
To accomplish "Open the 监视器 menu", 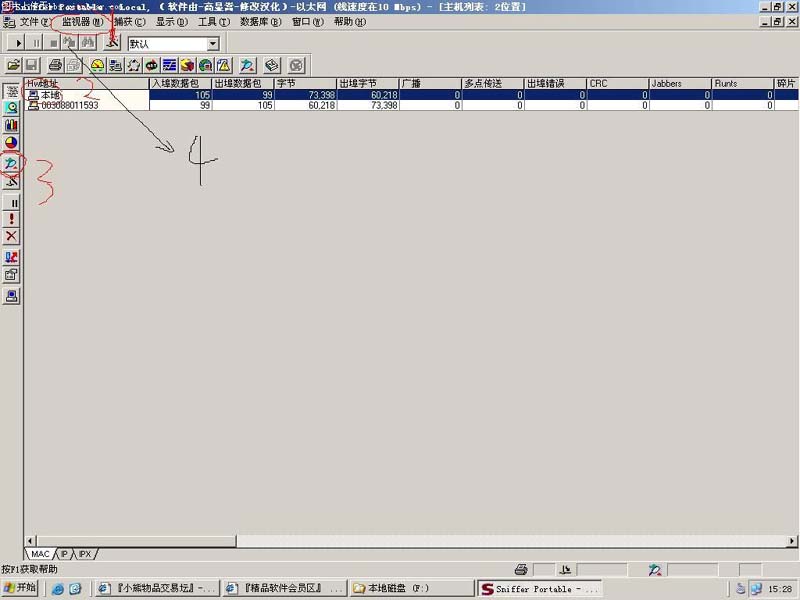I will 81,21.
